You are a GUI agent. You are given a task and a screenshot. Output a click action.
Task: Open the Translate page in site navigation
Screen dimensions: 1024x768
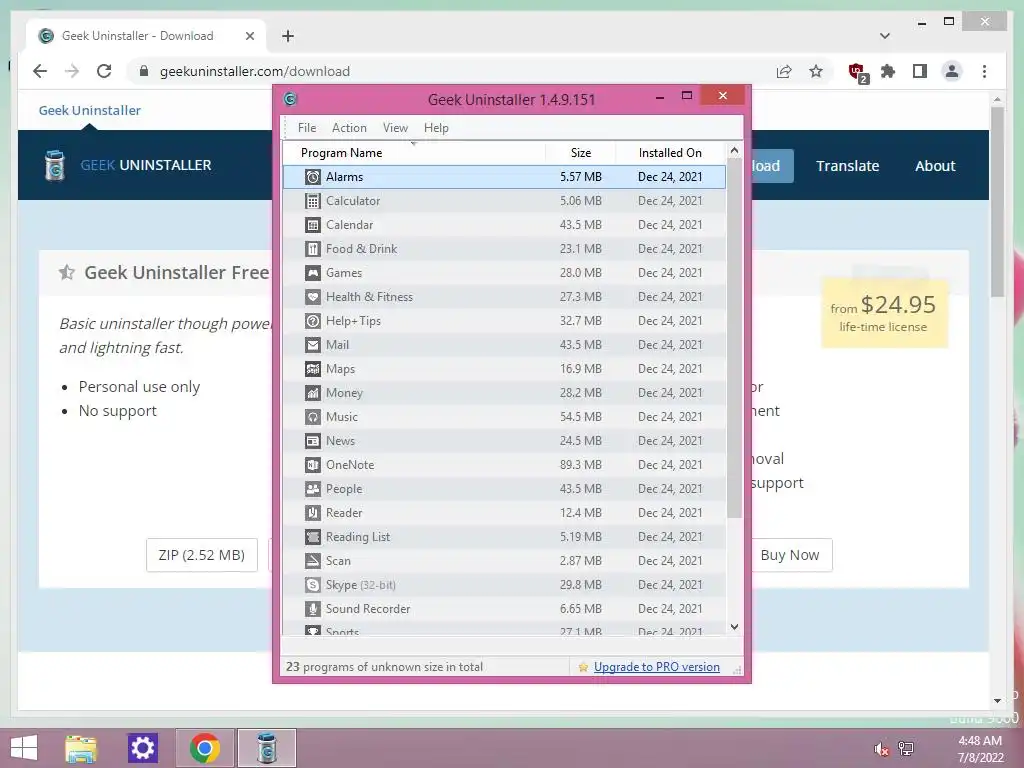coord(847,166)
